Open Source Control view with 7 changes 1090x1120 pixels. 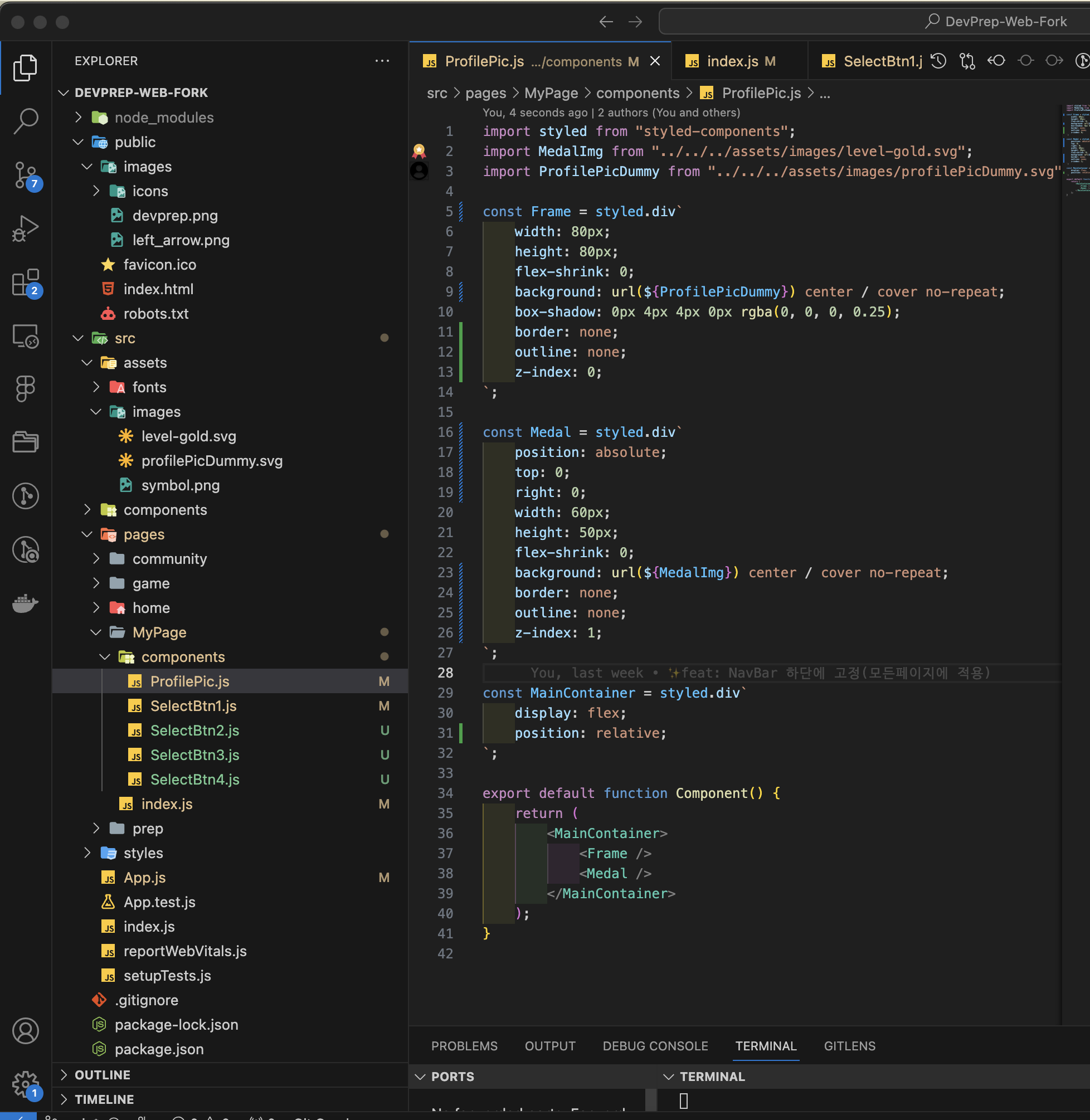[26, 174]
